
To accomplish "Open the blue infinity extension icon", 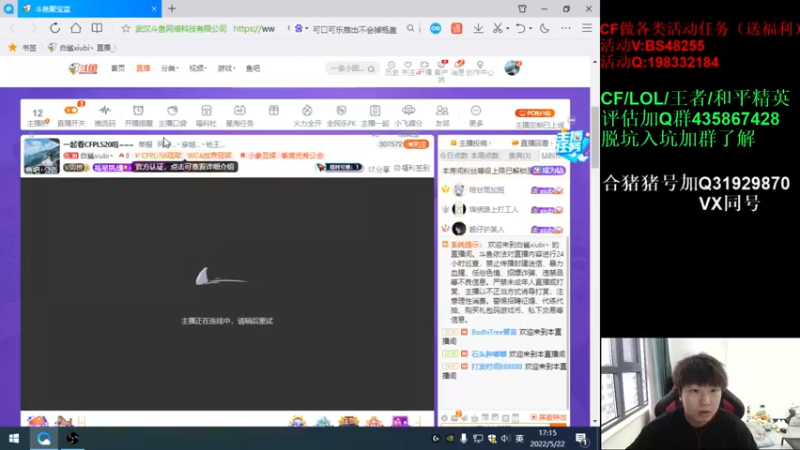I will [435, 29].
